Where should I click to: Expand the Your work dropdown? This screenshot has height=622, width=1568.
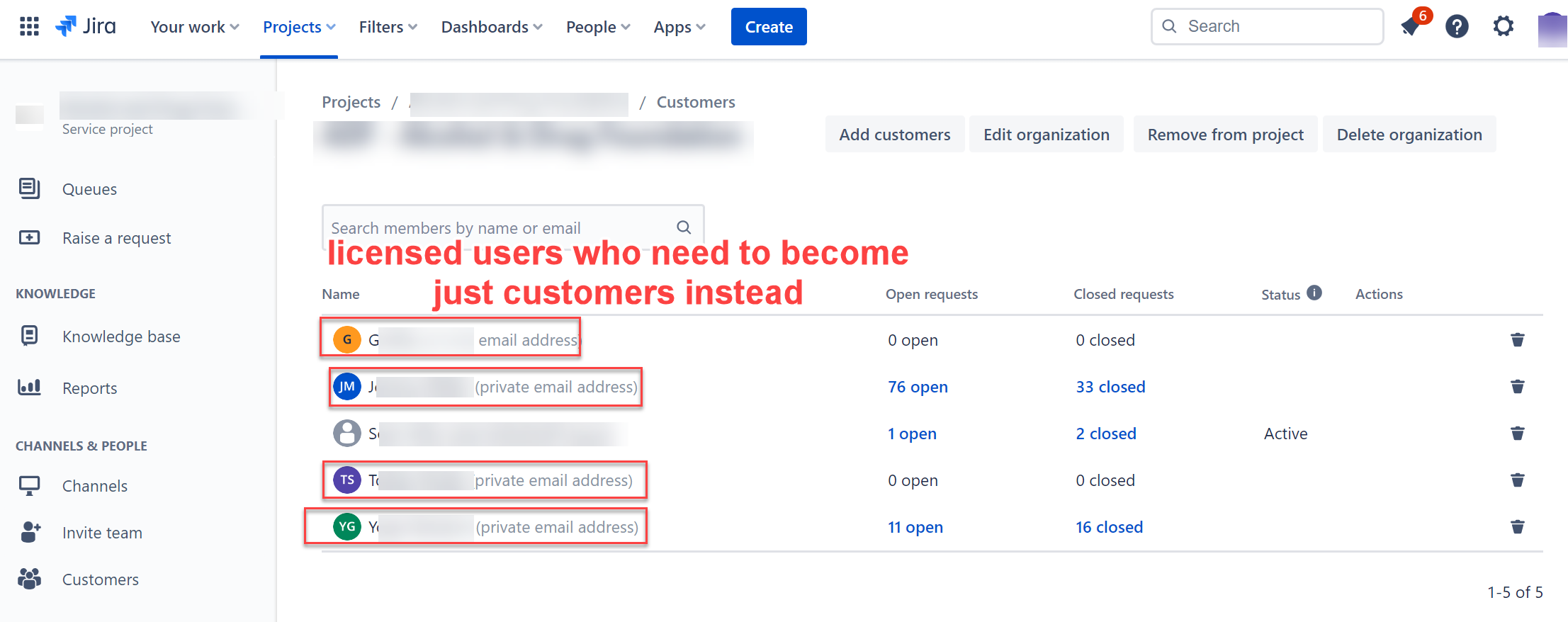195,27
